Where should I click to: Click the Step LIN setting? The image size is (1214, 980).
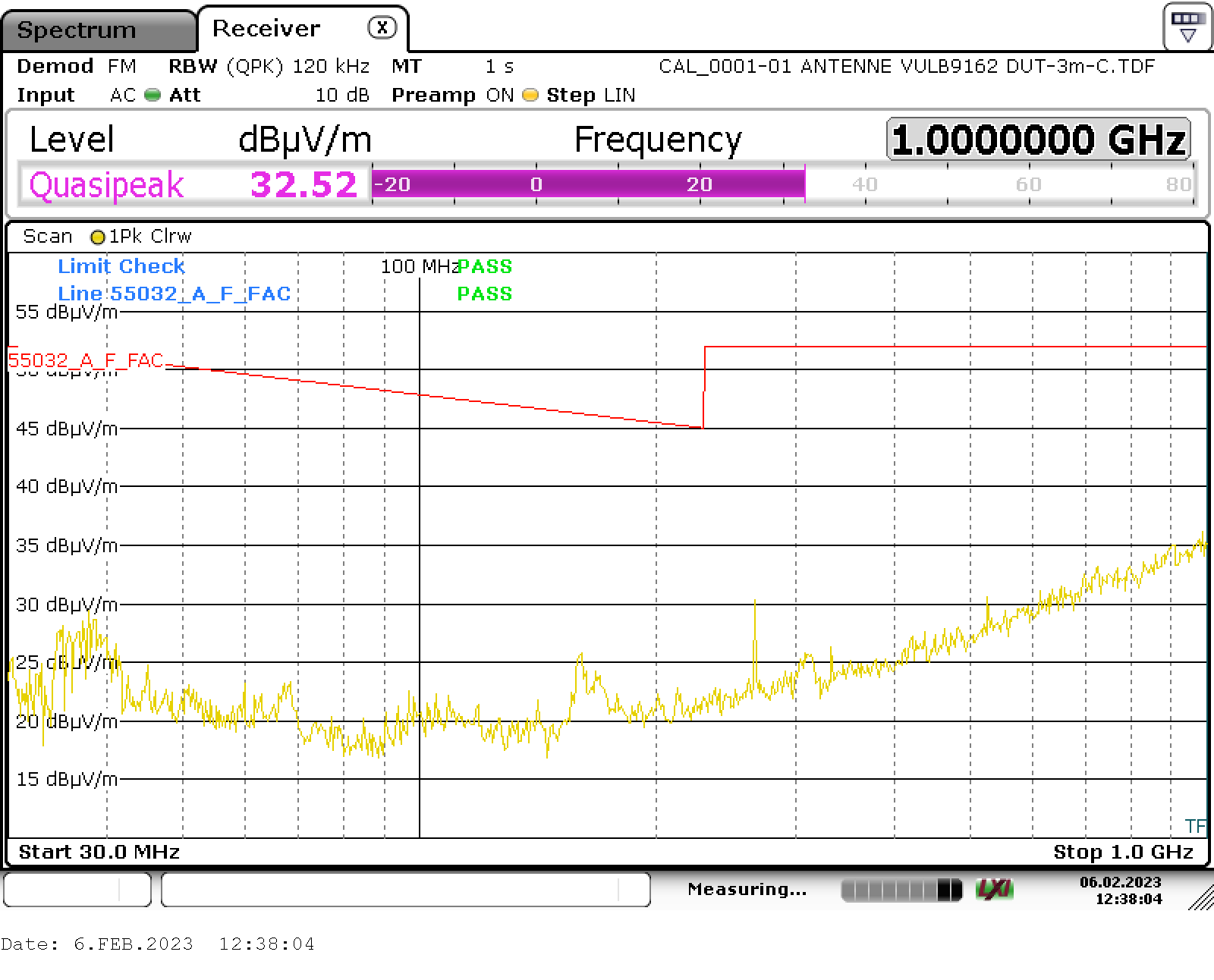click(591, 95)
